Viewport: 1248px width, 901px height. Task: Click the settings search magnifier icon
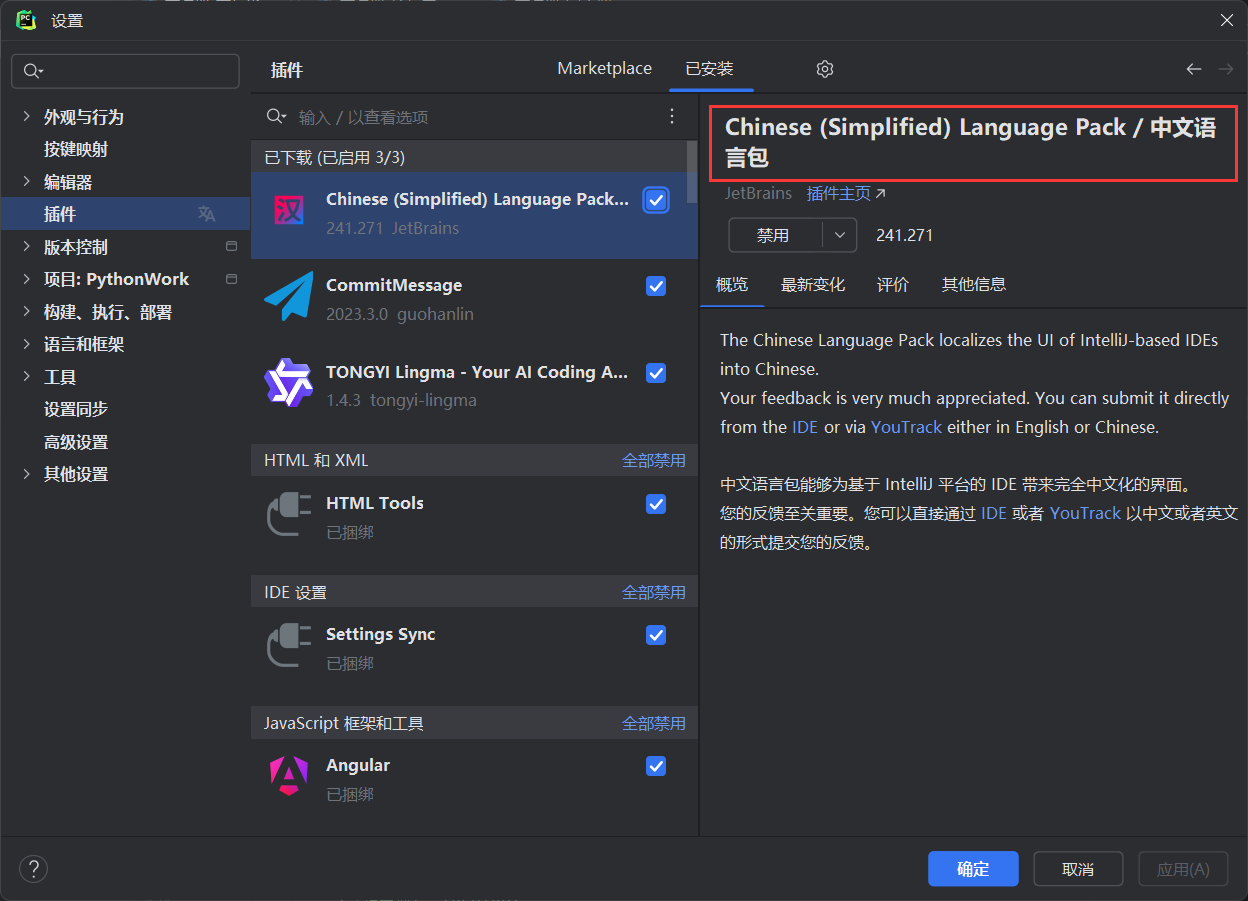pos(32,71)
